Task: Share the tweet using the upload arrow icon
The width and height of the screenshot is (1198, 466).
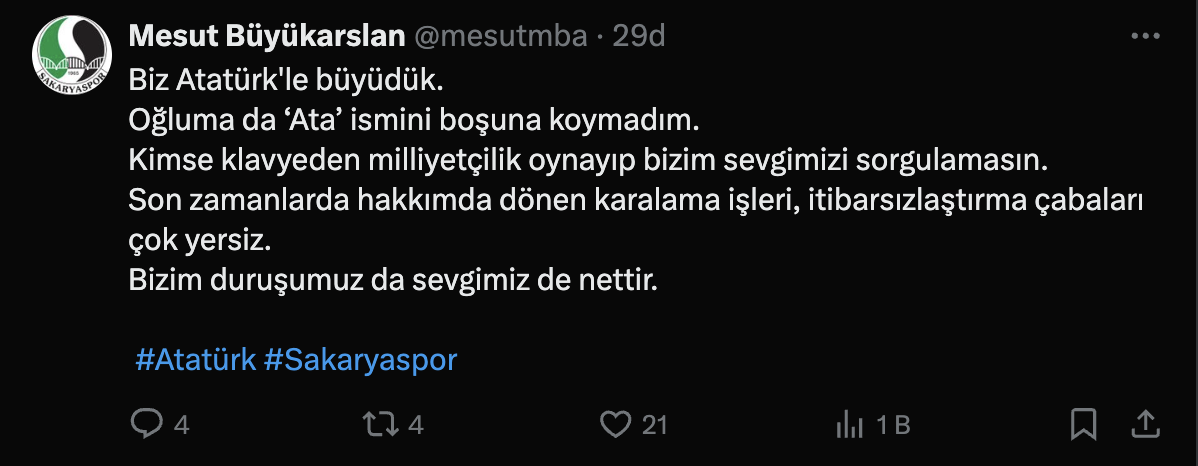Action: tap(1144, 425)
